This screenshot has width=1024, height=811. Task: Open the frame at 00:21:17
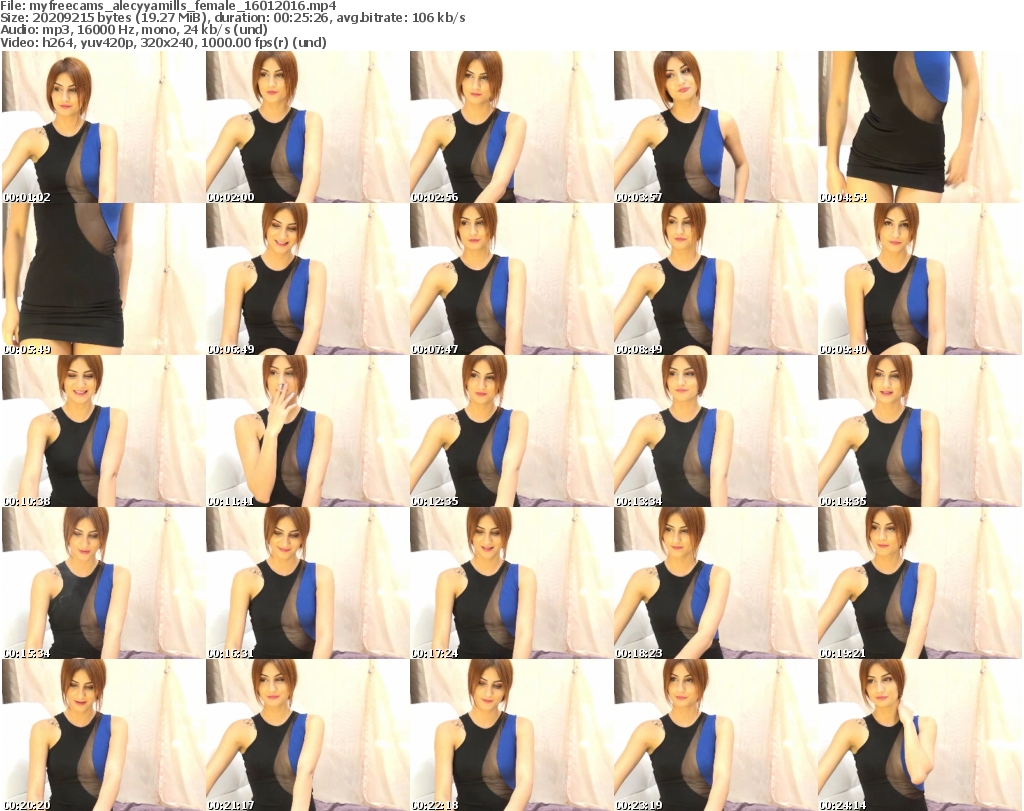[x=308, y=735]
